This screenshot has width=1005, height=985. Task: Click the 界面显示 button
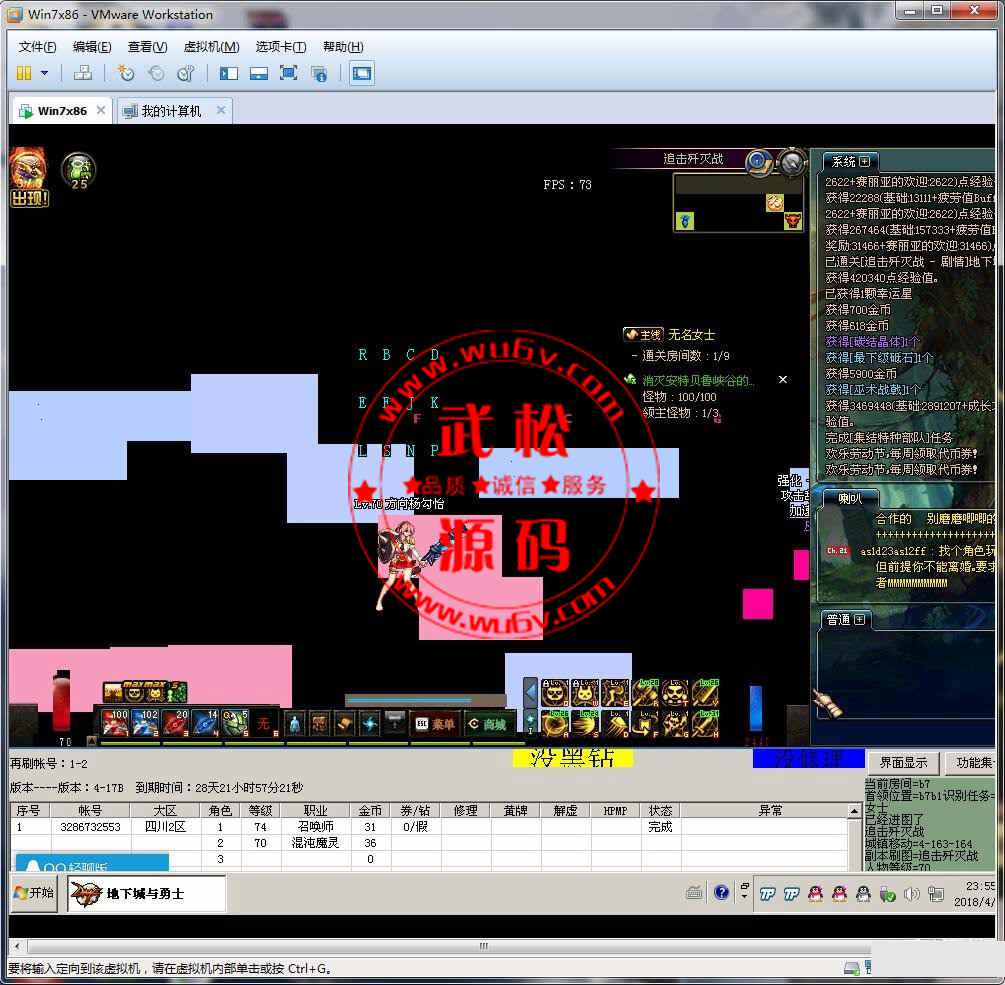[902, 763]
